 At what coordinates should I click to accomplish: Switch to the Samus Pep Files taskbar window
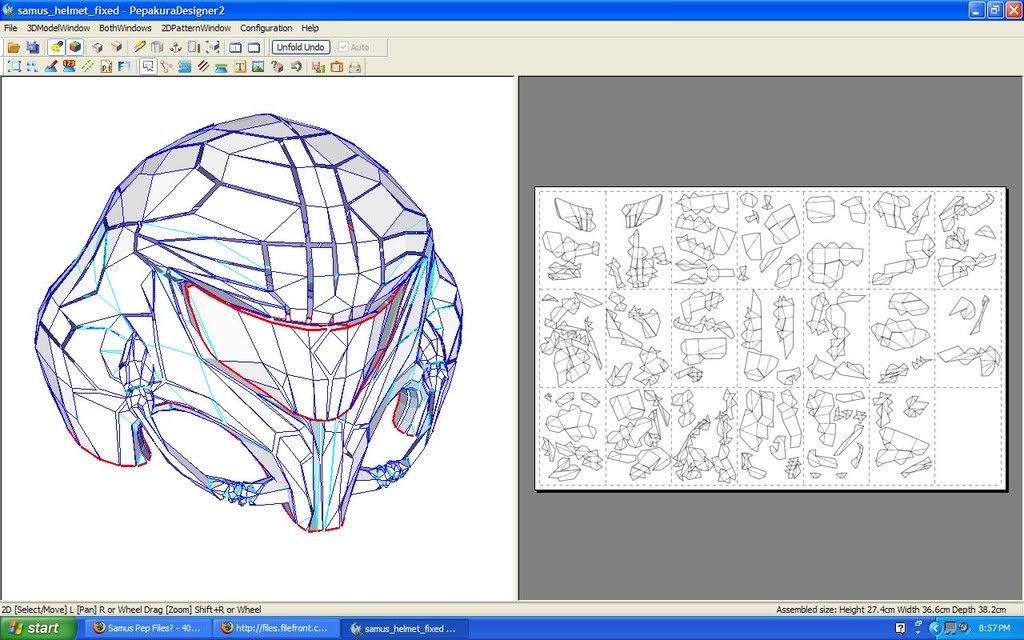click(x=146, y=628)
